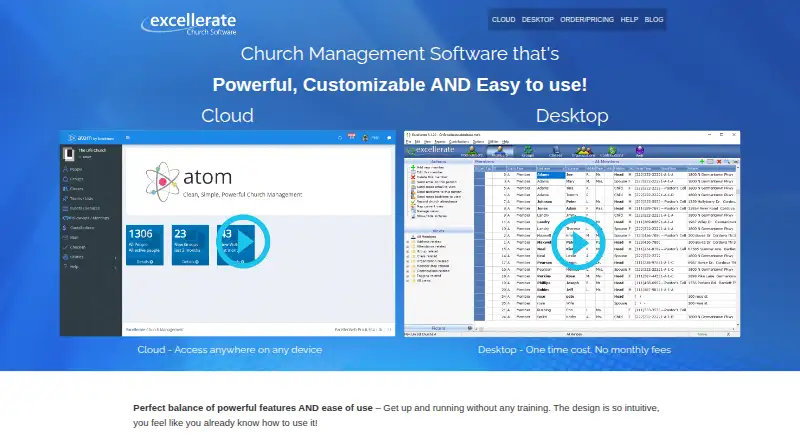The height and width of the screenshot is (440, 800).
Task: Click the green dollar Contributions icon in Desktop preview
Action: pos(612,151)
